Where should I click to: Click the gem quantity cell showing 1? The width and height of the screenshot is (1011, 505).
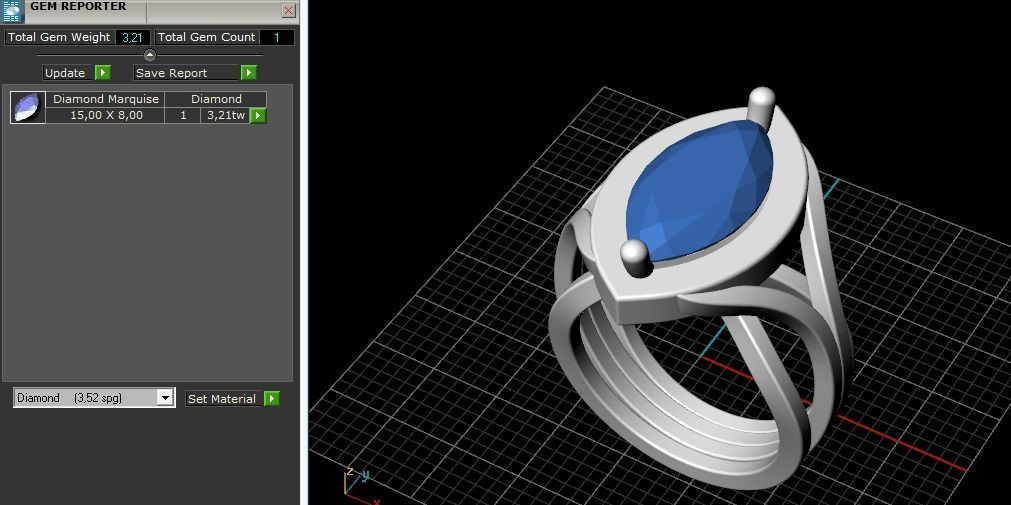[x=183, y=115]
